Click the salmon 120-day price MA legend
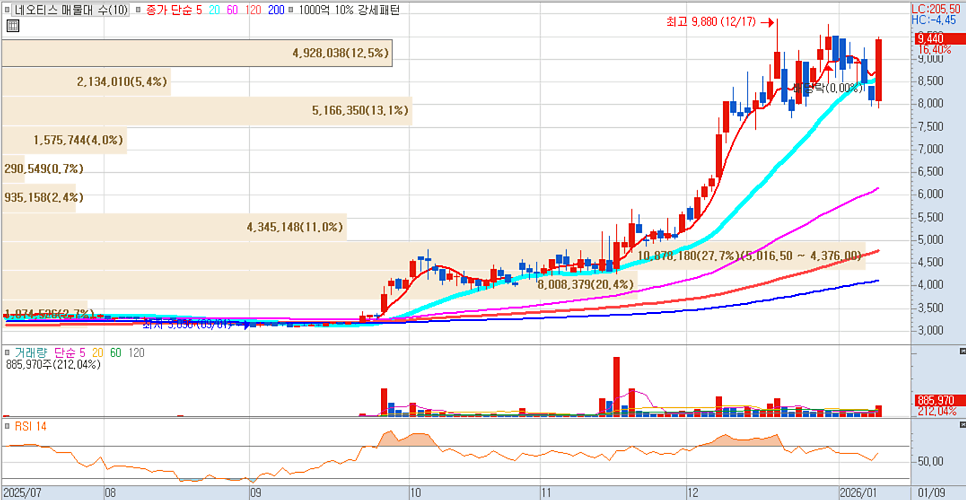The height and width of the screenshot is (500, 966). pos(251,10)
